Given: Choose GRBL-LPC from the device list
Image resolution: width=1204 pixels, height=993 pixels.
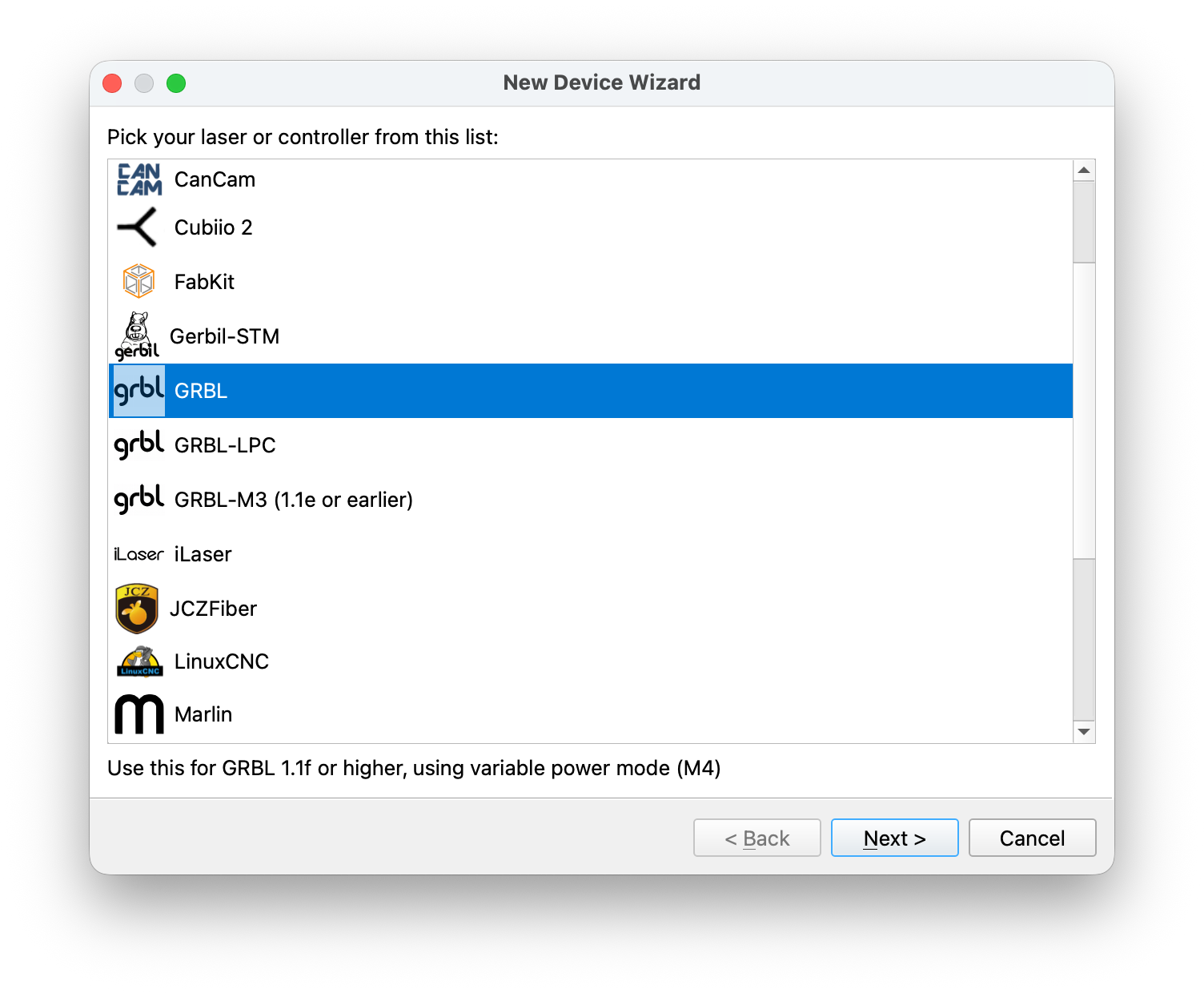Looking at the screenshot, I should pyautogui.click(x=225, y=445).
